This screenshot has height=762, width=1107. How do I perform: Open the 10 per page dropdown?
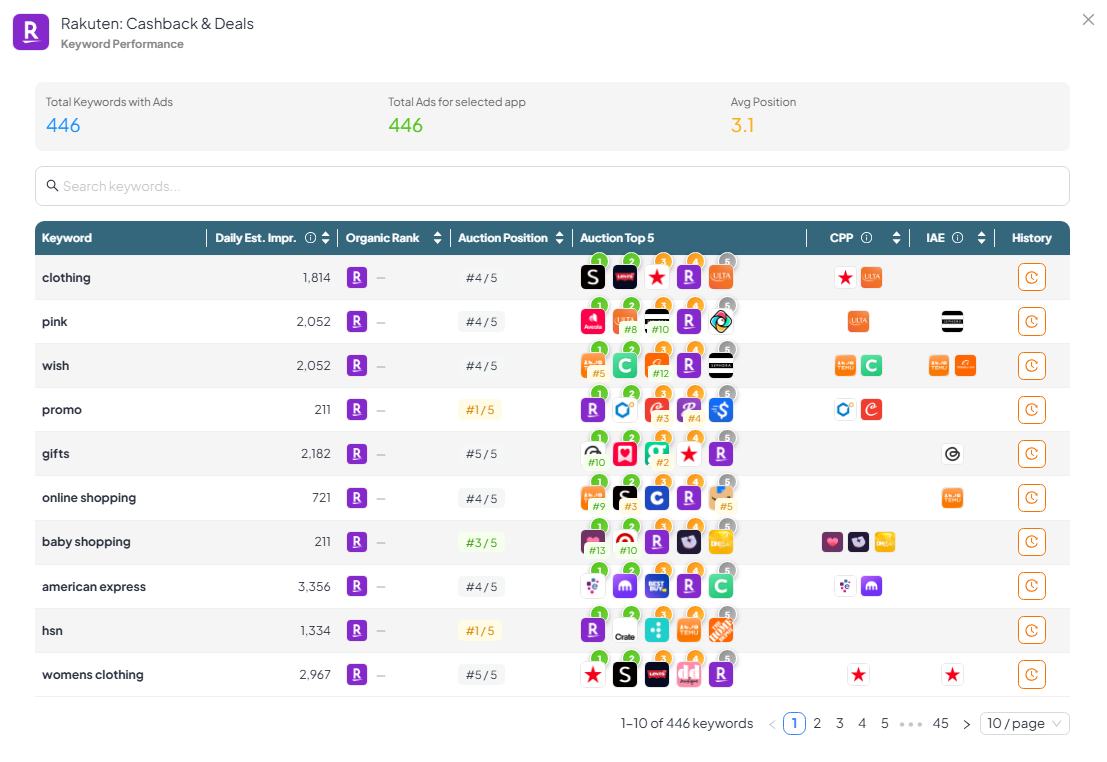1024,723
